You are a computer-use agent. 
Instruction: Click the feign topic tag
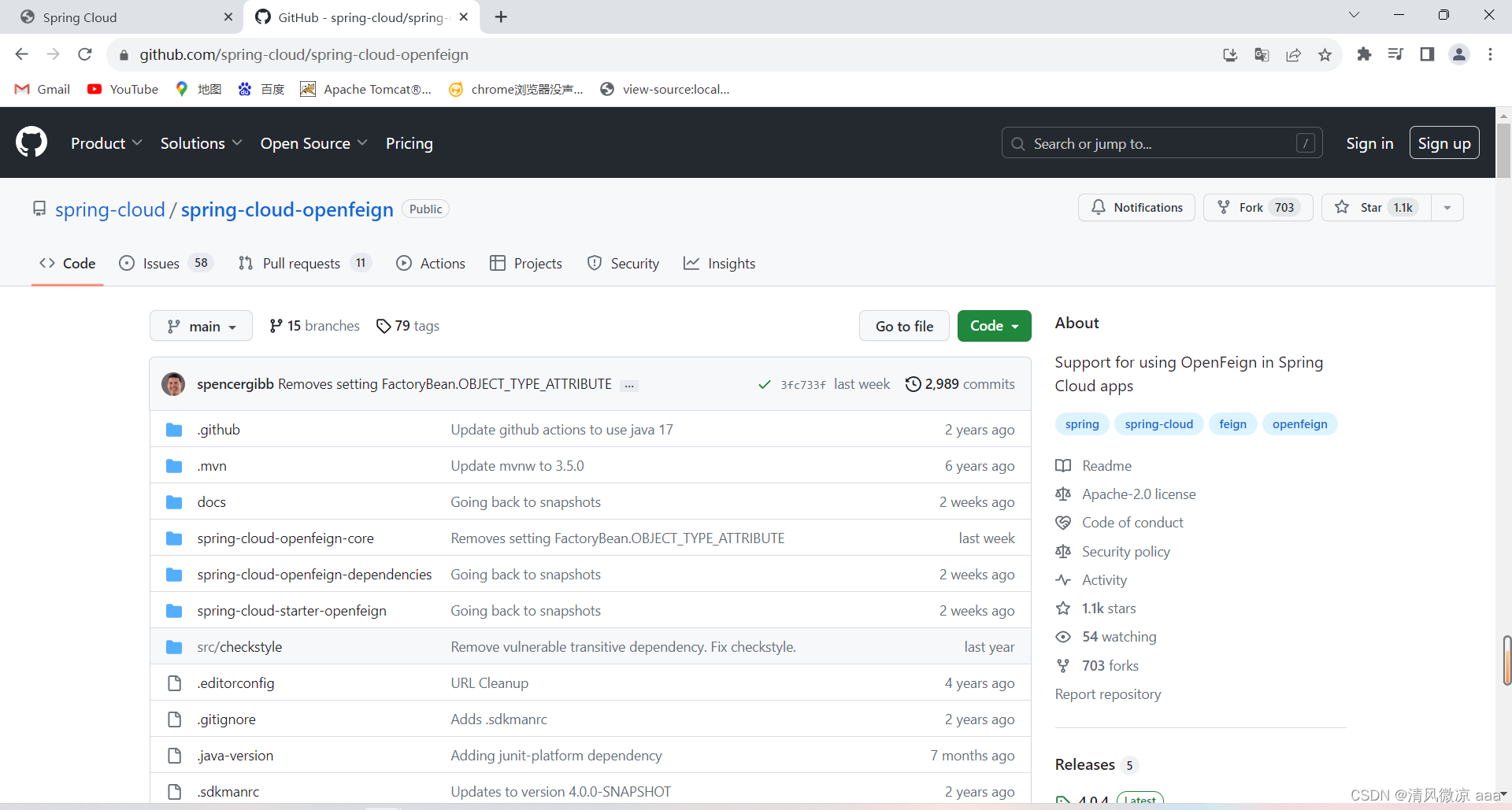pos(1232,424)
